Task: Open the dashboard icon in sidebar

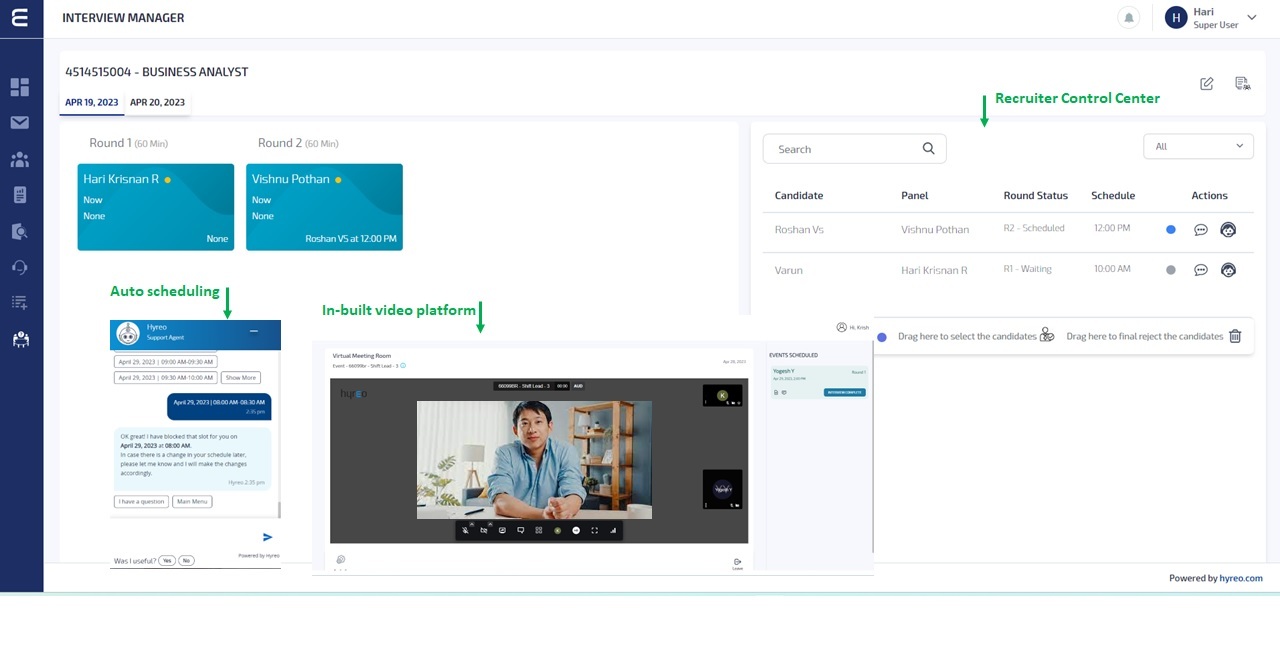Action: pos(20,87)
